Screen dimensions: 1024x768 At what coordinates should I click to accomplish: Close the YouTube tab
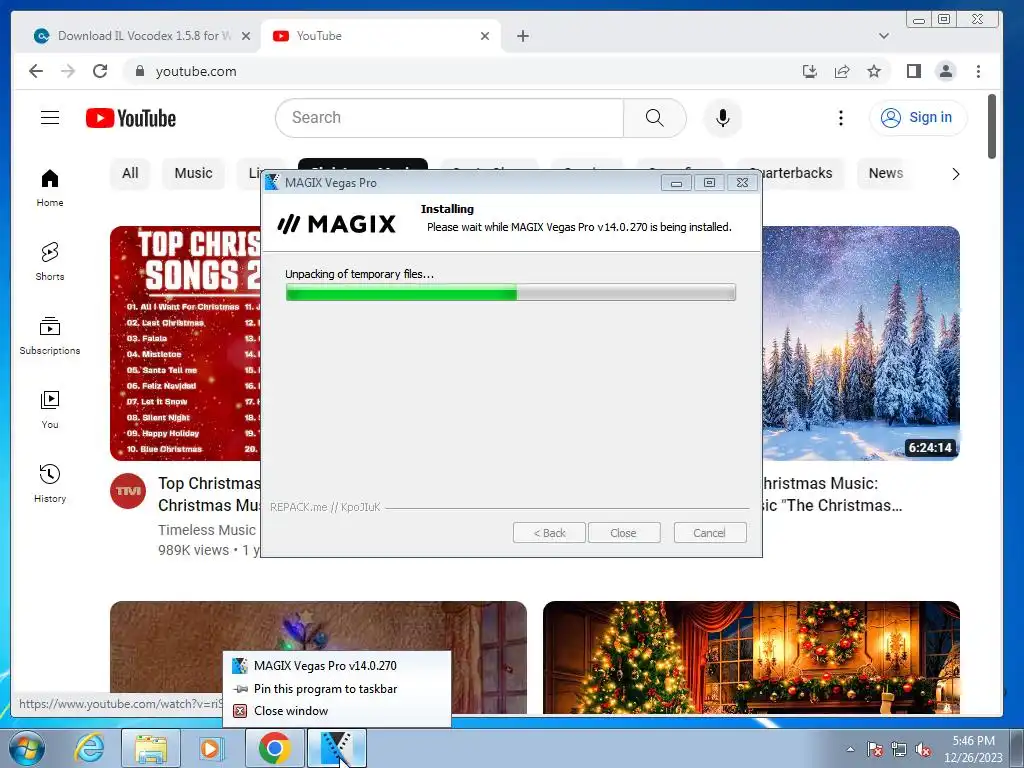[x=485, y=36]
